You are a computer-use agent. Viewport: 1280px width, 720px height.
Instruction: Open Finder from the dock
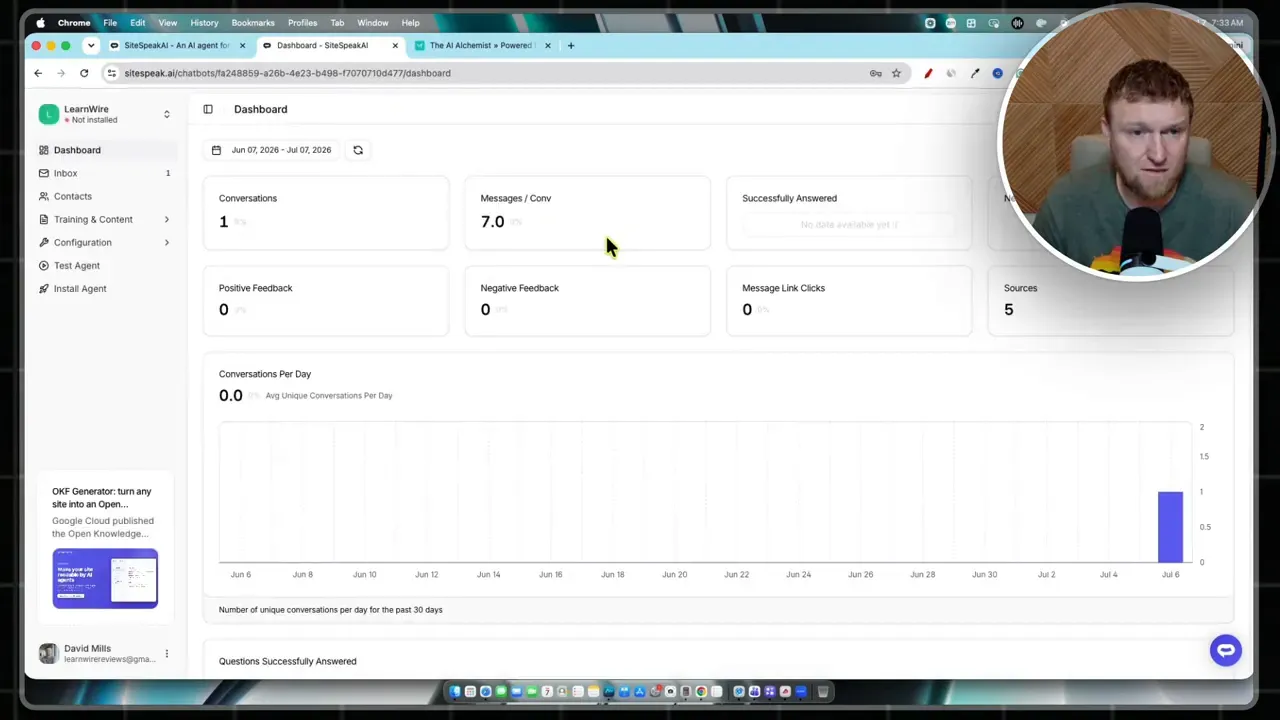click(455, 691)
